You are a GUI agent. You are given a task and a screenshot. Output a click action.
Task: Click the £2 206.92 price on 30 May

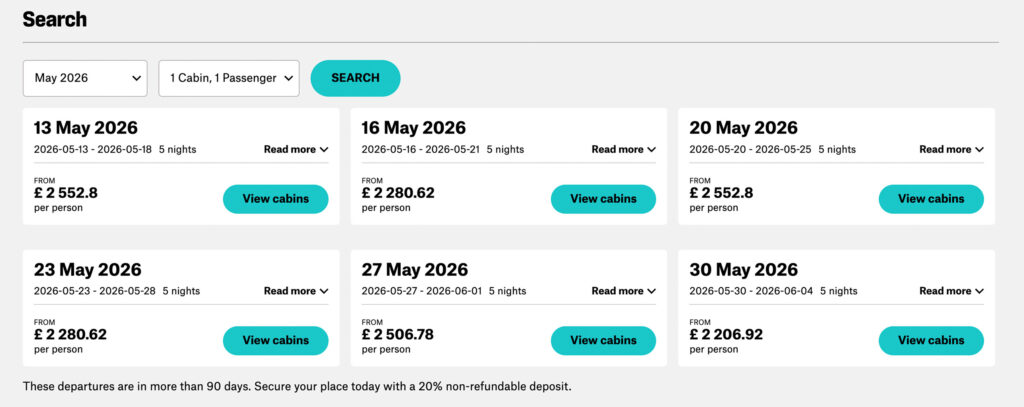pyautogui.click(x=726, y=334)
